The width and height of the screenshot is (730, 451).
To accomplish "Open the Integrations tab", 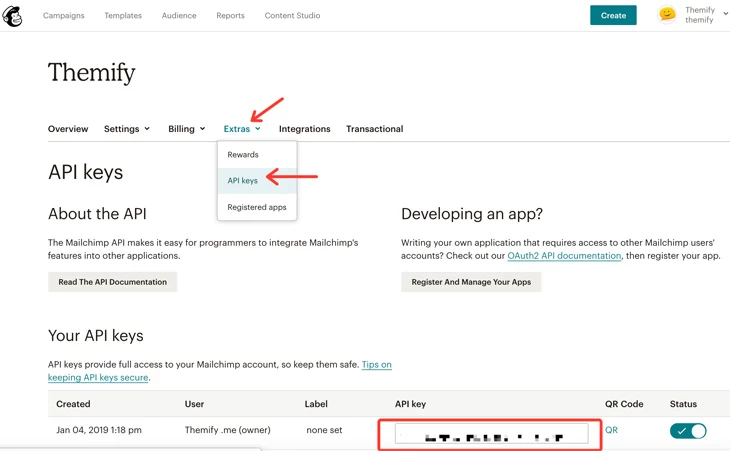I will pos(304,129).
